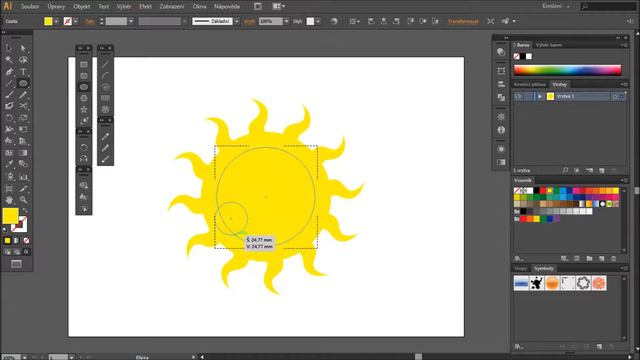Open graphic Styl dropdown arrow
Image resolution: width=640 pixels, height=360 pixels.
point(318,21)
